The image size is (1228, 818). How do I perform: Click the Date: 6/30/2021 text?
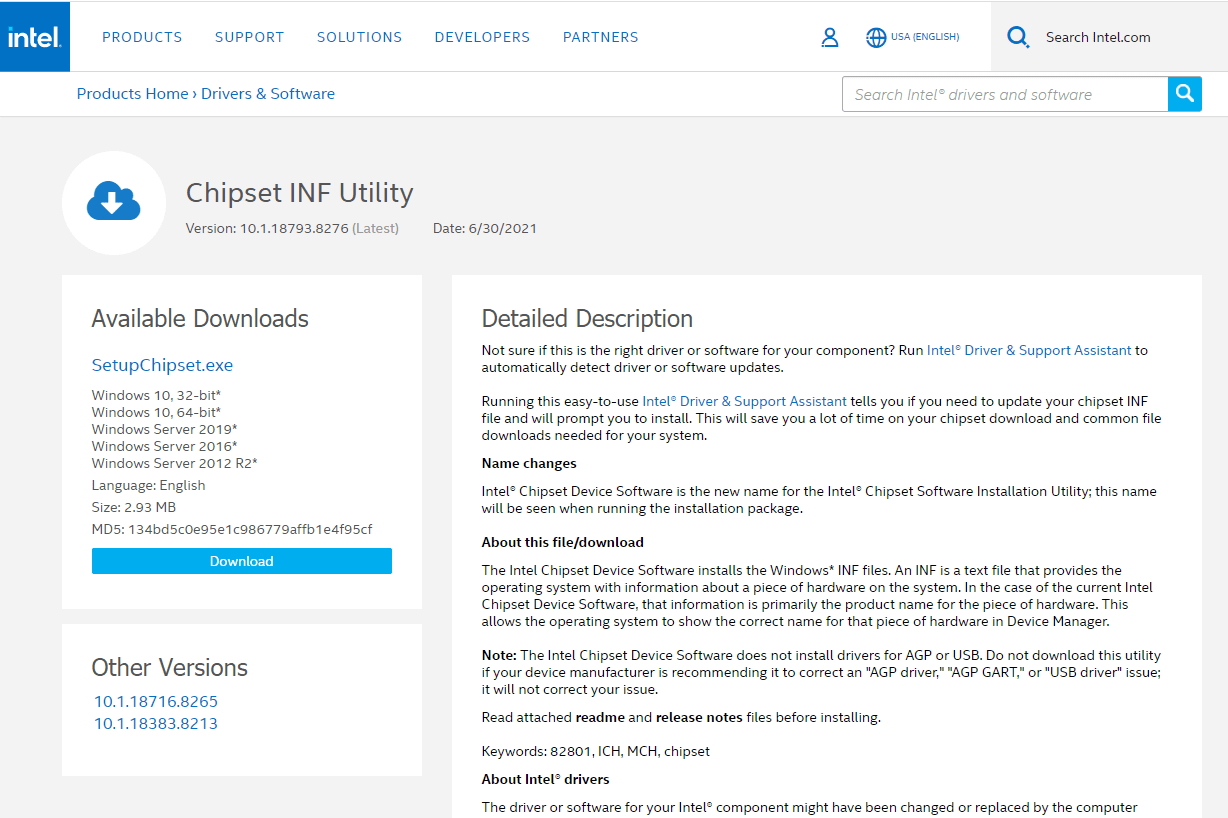coord(485,228)
